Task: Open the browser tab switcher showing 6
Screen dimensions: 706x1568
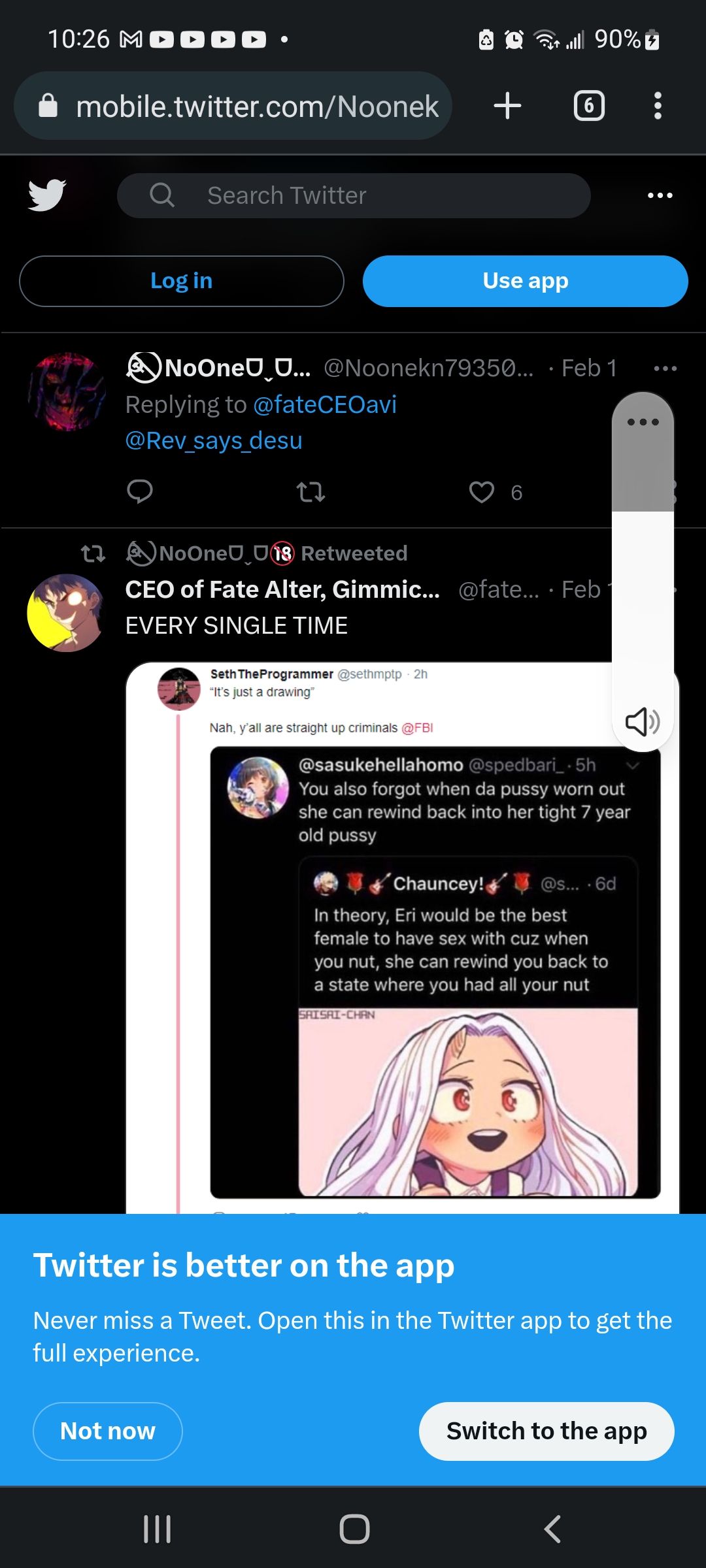Action: [x=589, y=106]
